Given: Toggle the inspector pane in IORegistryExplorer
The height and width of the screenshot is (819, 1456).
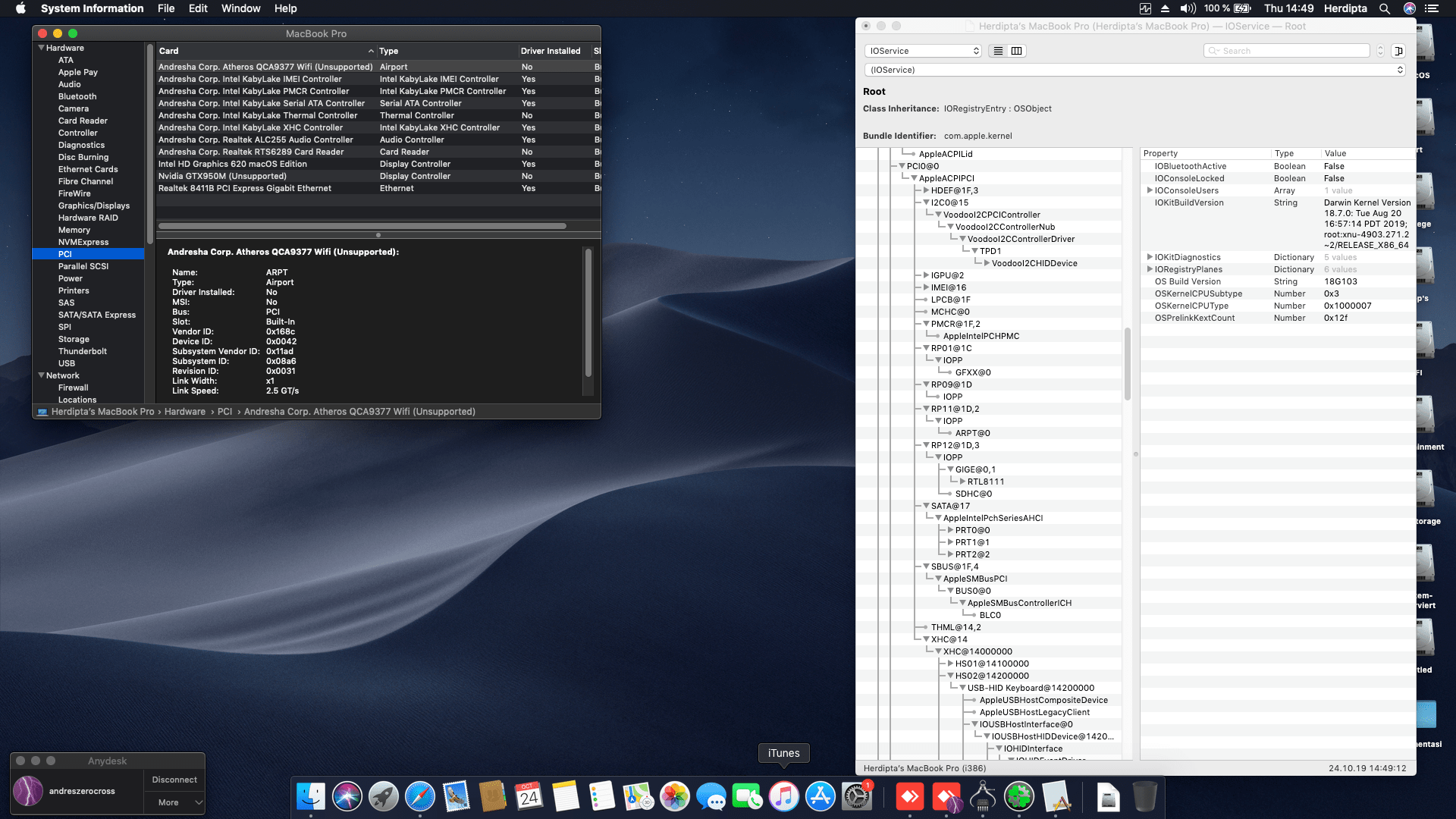Looking at the screenshot, I should click(x=1399, y=50).
